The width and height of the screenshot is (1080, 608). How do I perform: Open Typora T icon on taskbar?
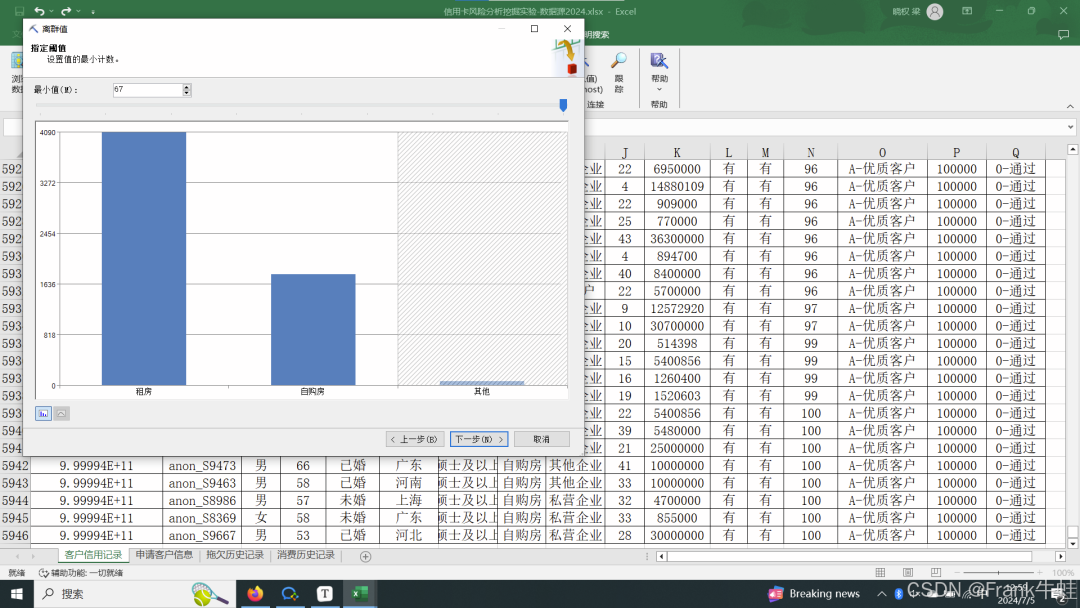(324, 594)
